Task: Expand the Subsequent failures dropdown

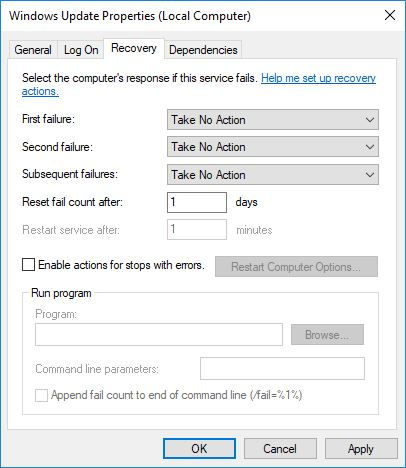Action: tap(273, 175)
